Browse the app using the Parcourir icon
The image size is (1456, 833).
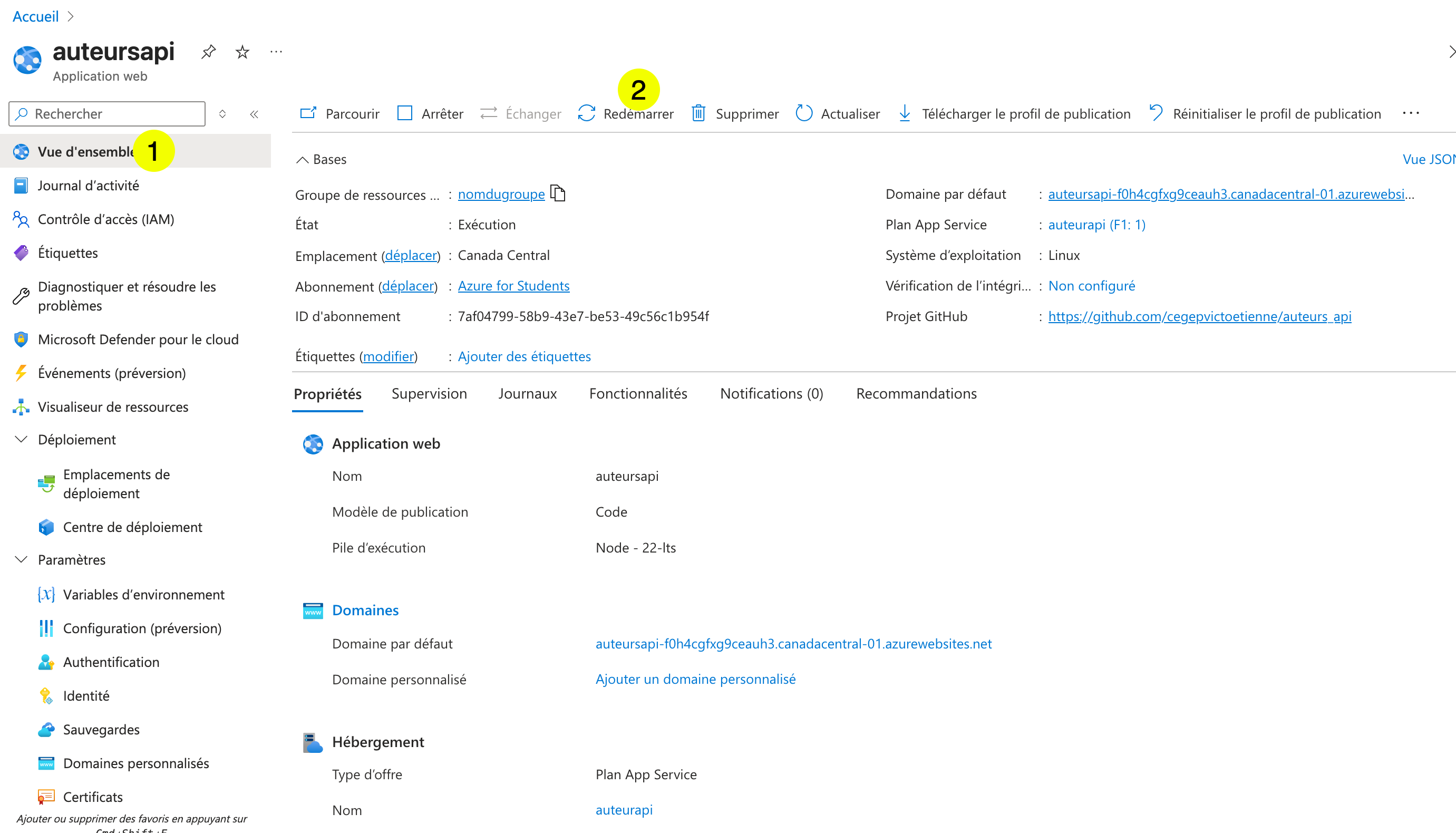coord(308,113)
